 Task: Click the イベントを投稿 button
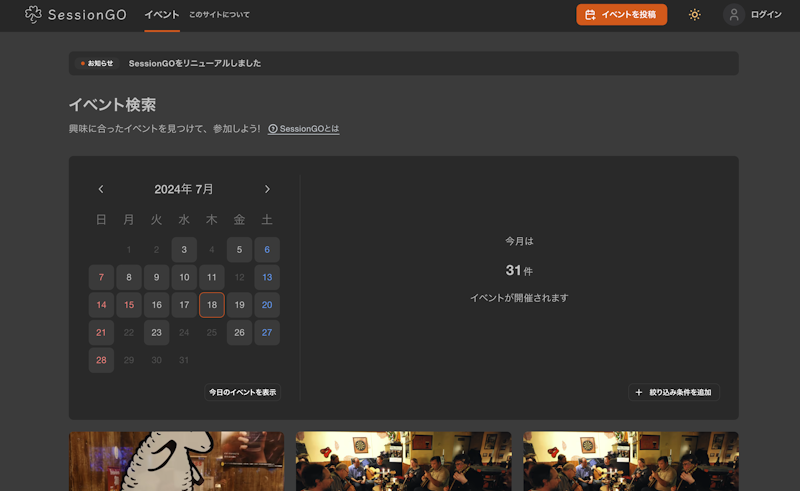(x=621, y=15)
